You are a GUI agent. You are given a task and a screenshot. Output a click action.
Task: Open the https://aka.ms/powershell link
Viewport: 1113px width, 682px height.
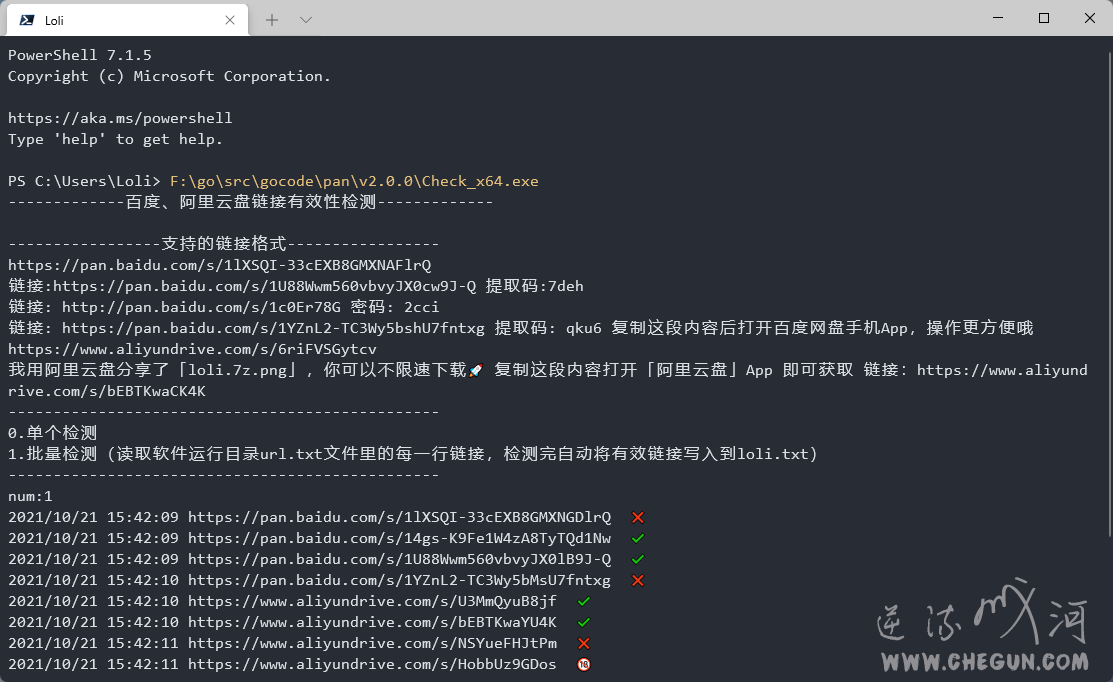coord(120,118)
